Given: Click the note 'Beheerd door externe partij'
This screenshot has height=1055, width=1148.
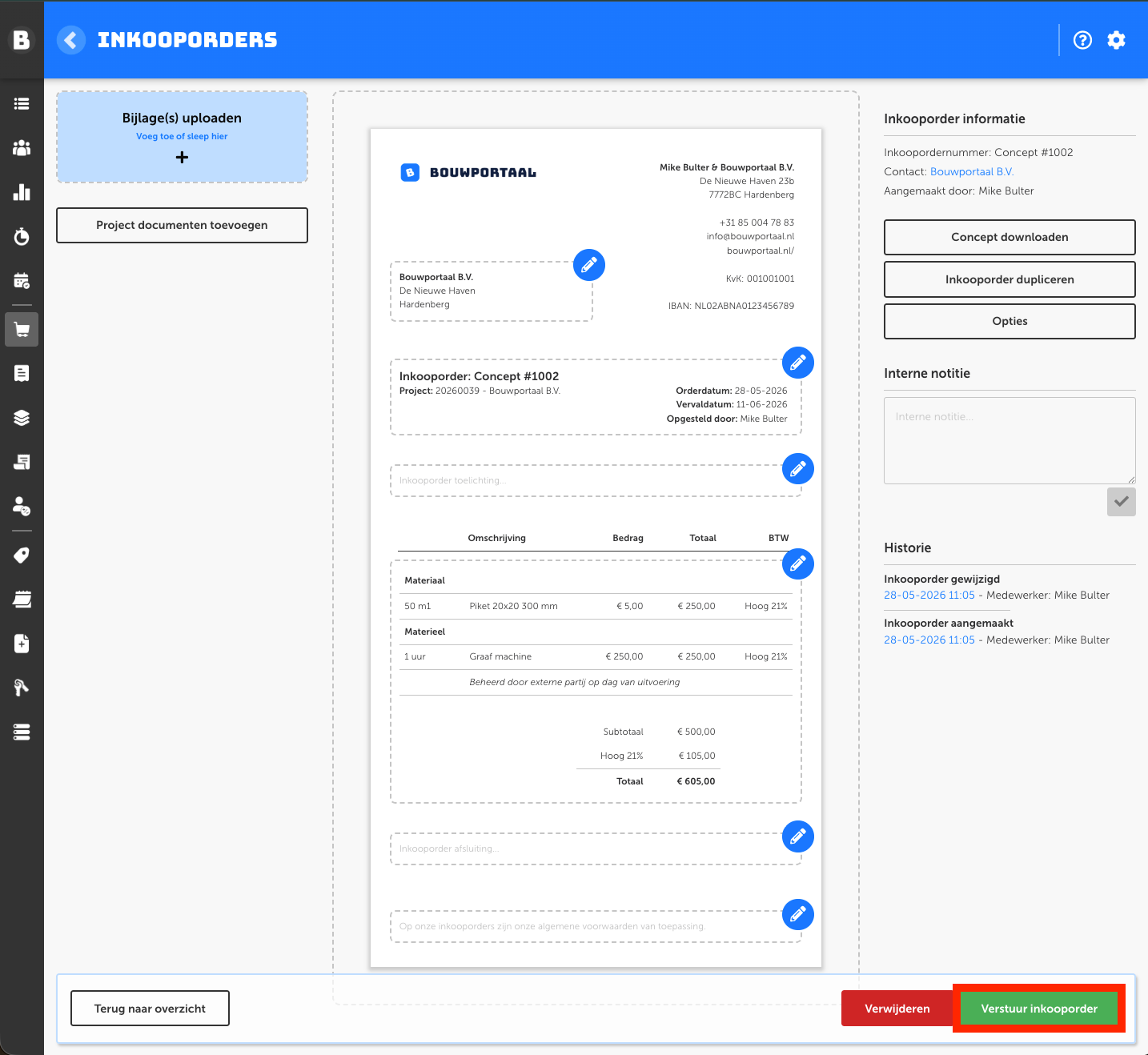Looking at the screenshot, I should [x=574, y=682].
